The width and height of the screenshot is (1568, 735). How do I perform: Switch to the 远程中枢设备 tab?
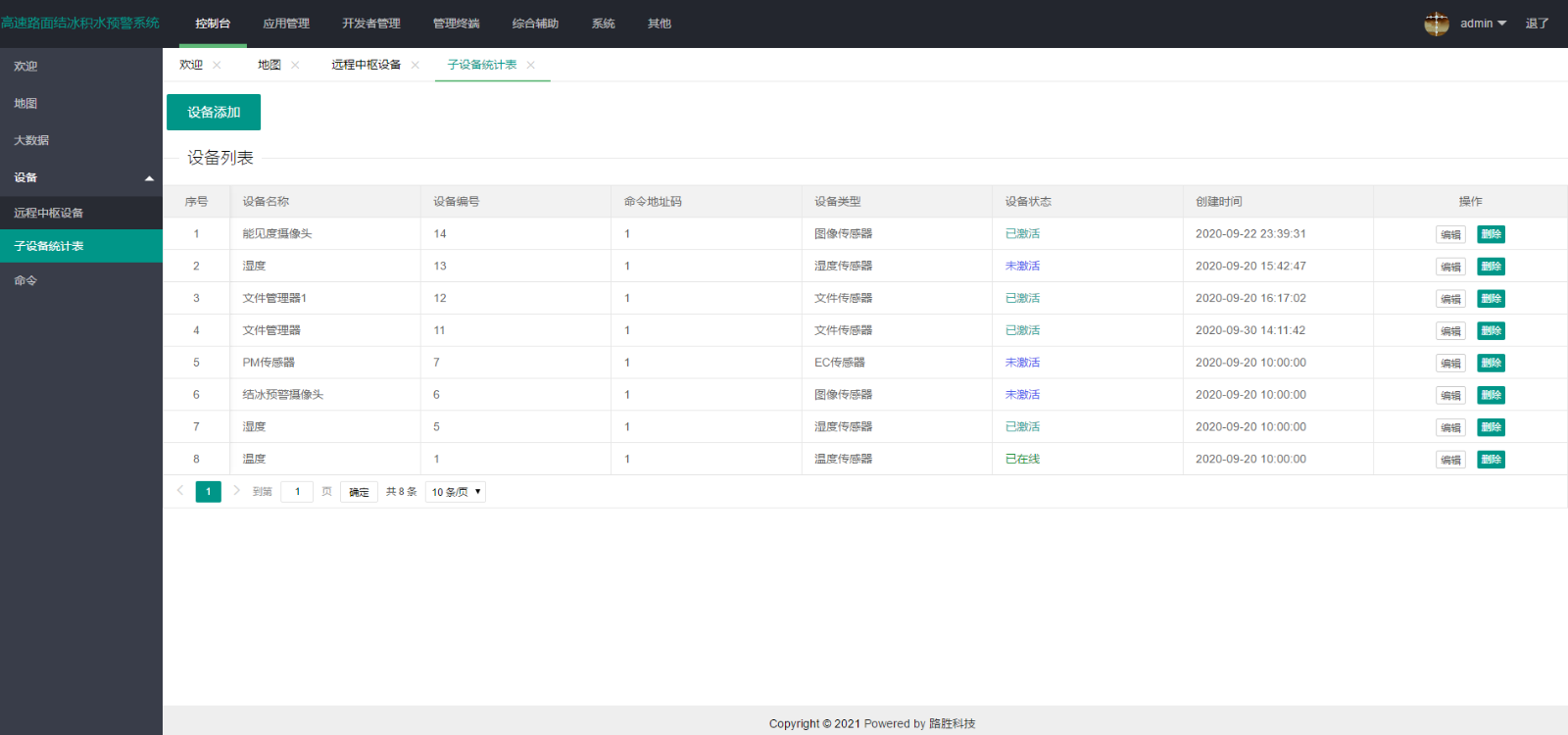(366, 65)
